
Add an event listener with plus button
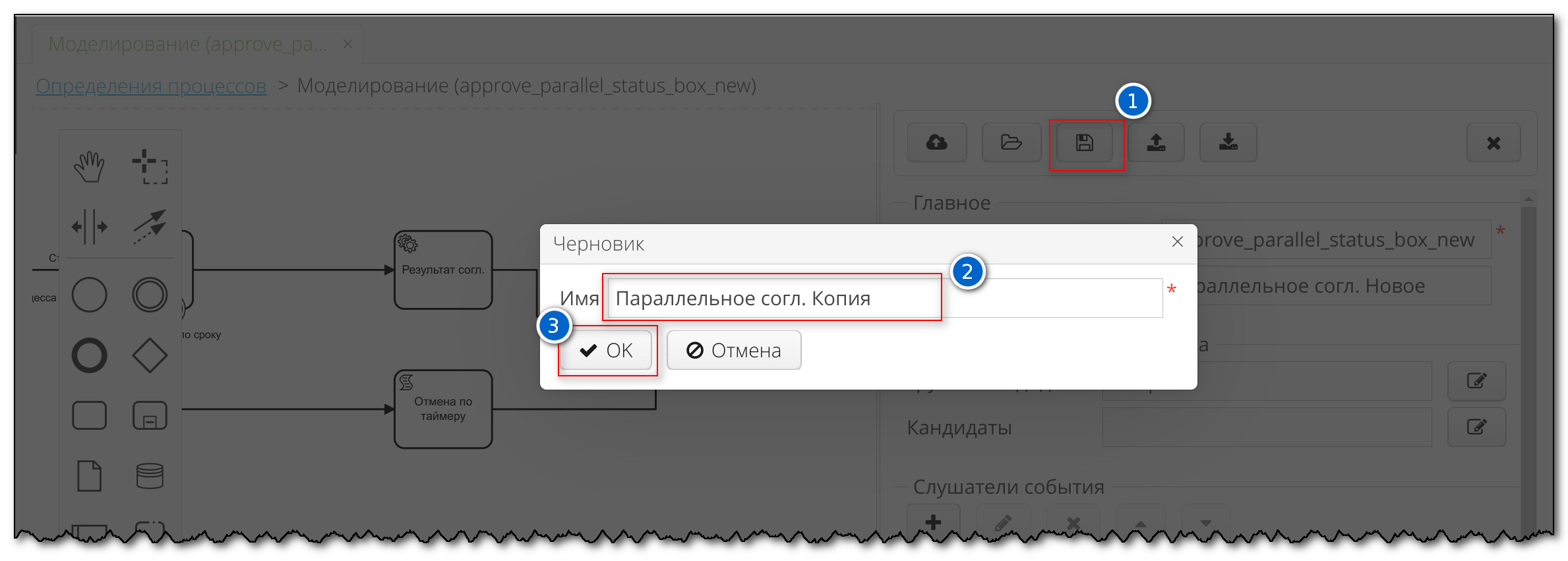click(x=933, y=522)
